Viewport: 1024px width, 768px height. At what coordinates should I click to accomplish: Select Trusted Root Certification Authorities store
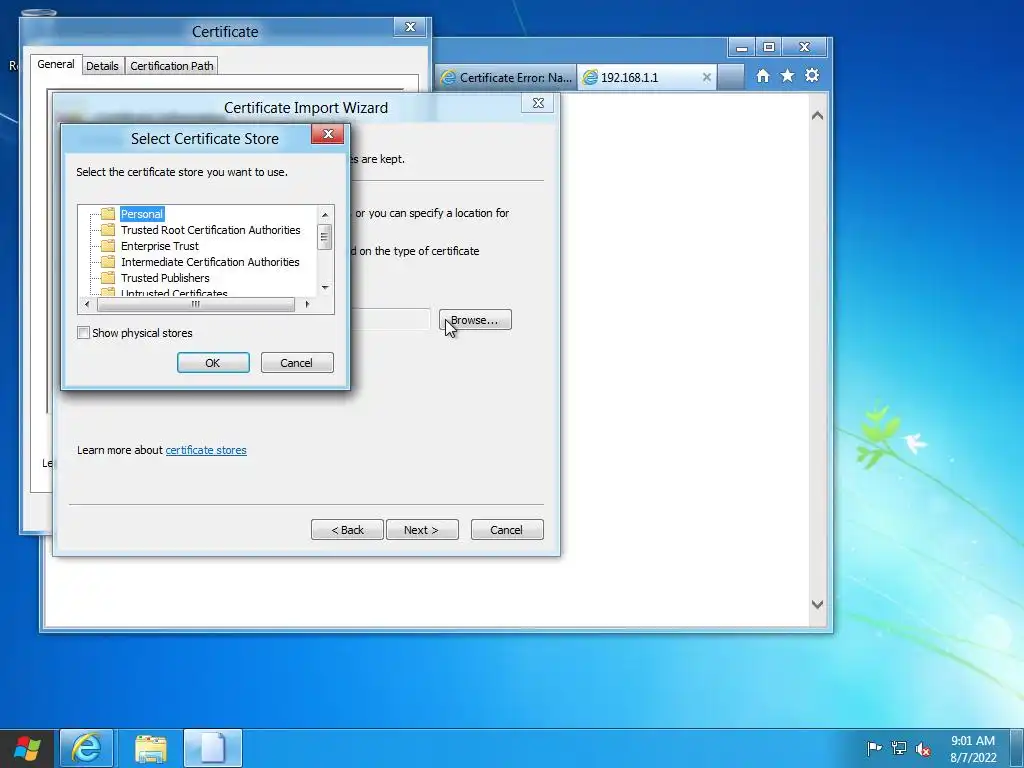tap(210, 230)
